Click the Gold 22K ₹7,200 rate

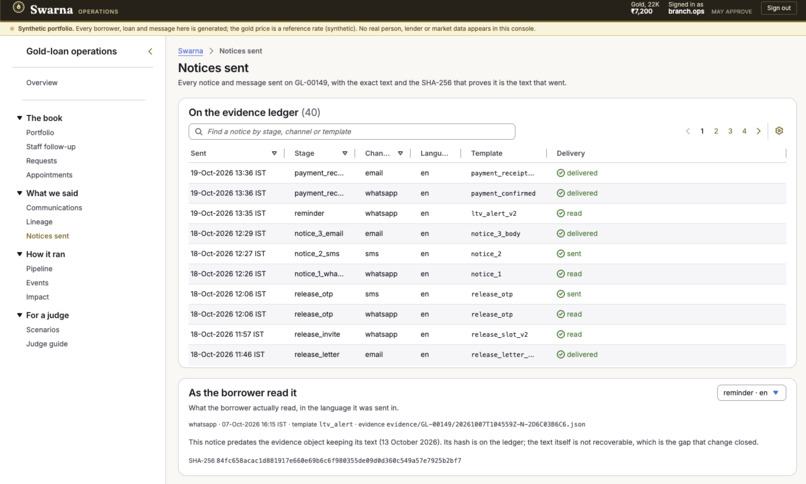pyautogui.click(x=645, y=8)
